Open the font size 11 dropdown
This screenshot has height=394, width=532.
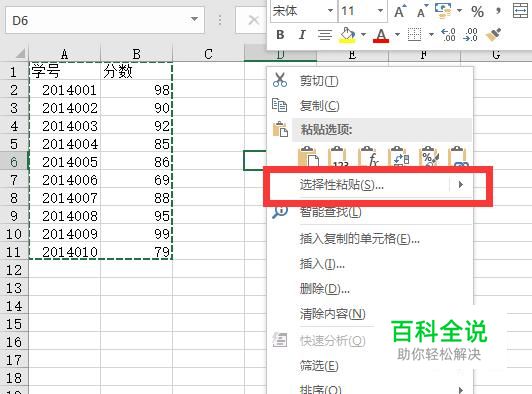380,11
